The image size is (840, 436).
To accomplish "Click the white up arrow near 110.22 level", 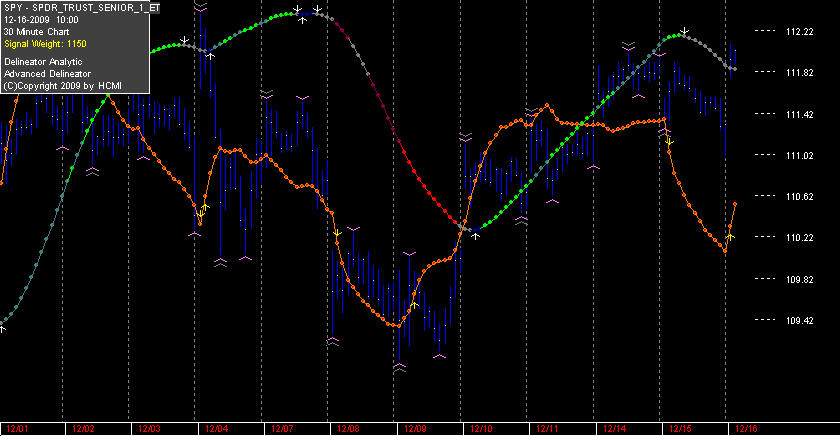I will coord(476,235).
